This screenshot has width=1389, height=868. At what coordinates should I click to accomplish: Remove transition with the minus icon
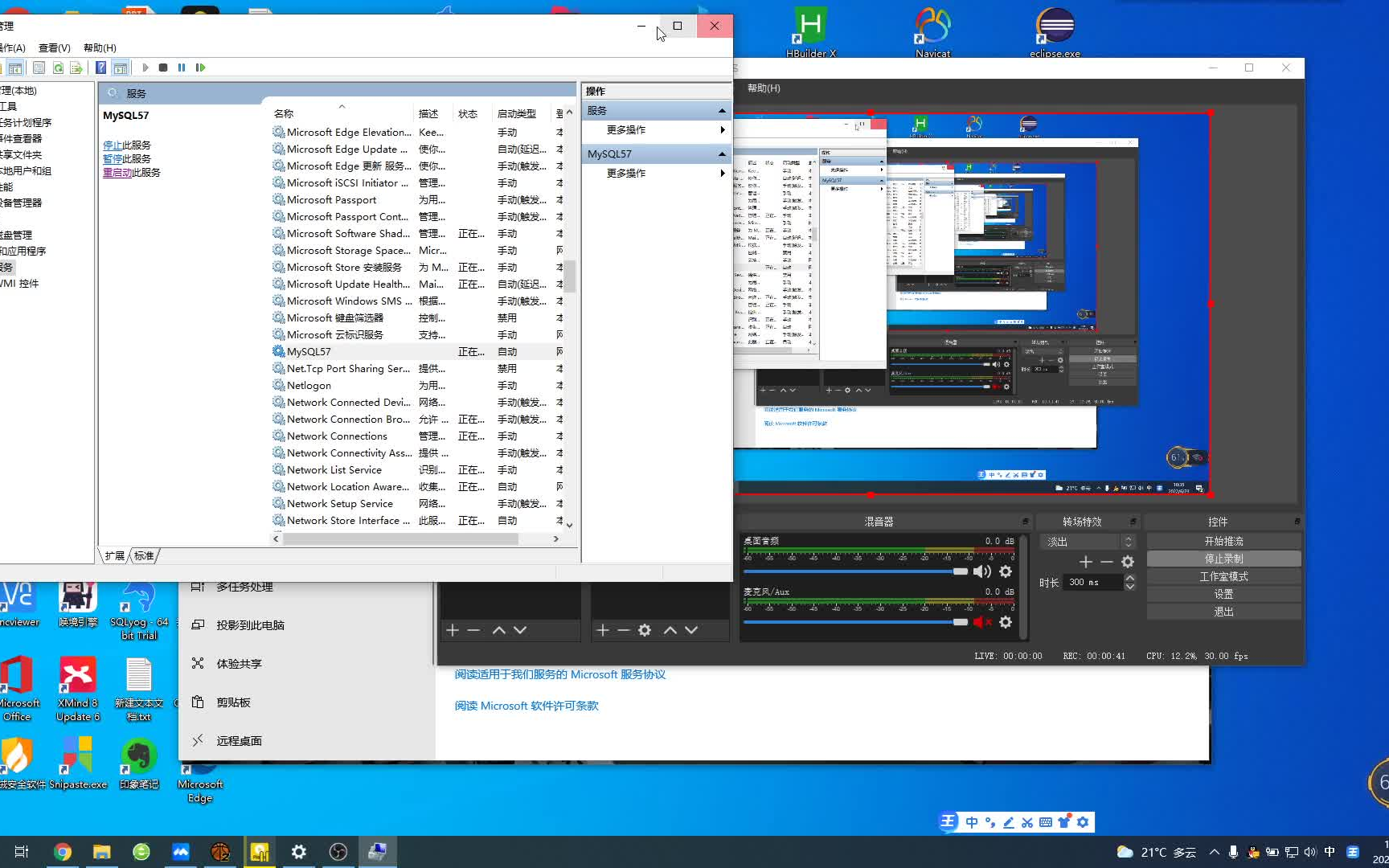1107,562
